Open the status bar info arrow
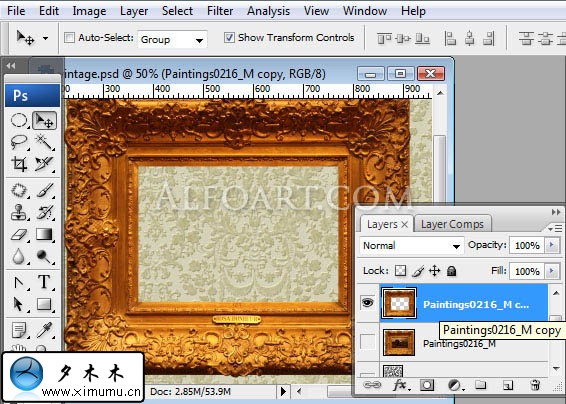The height and width of the screenshot is (404, 566). tap(283, 391)
